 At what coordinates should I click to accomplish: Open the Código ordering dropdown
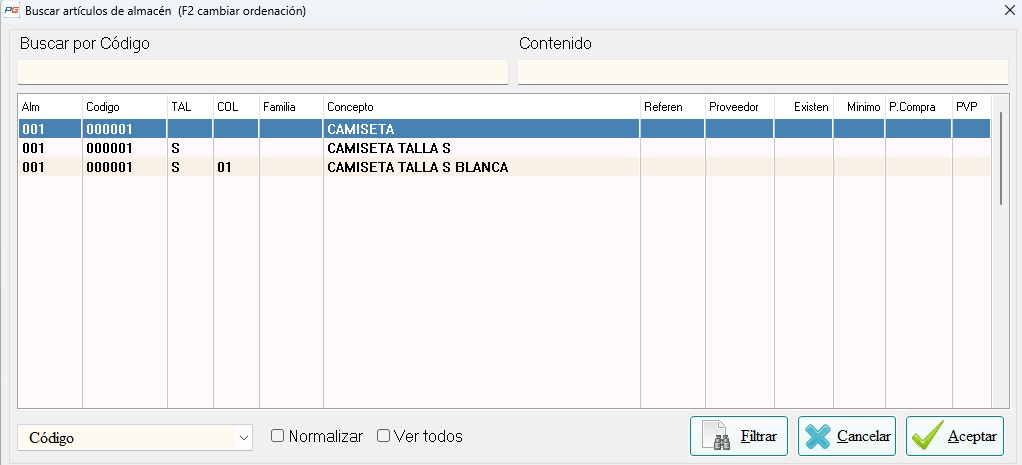[135, 438]
